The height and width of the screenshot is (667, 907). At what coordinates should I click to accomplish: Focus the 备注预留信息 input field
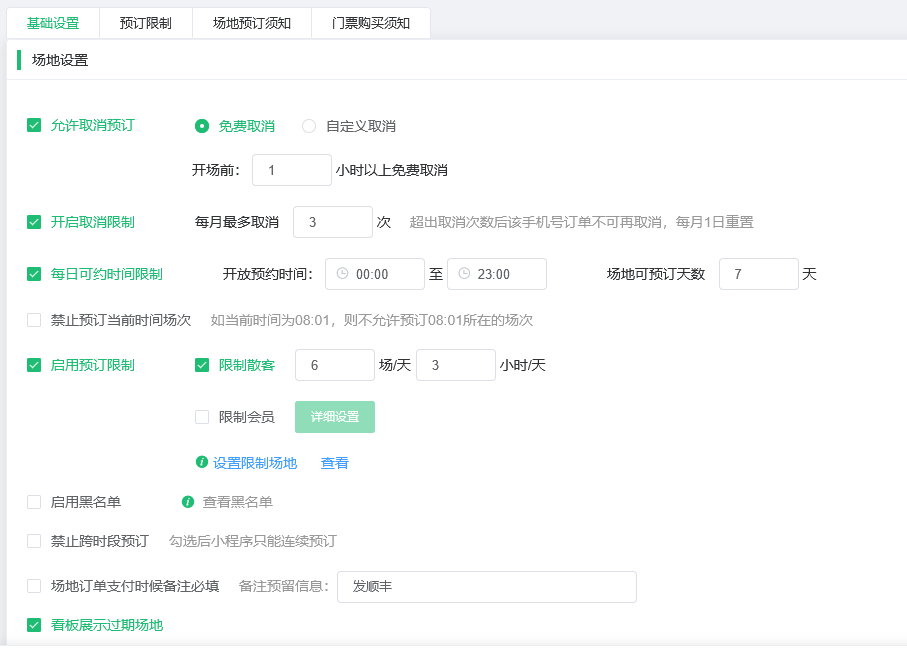pos(487,587)
